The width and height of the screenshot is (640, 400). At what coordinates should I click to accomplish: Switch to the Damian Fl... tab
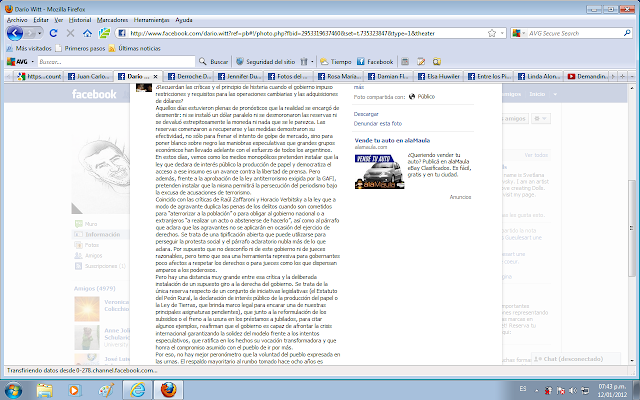click(x=389, y=76)
